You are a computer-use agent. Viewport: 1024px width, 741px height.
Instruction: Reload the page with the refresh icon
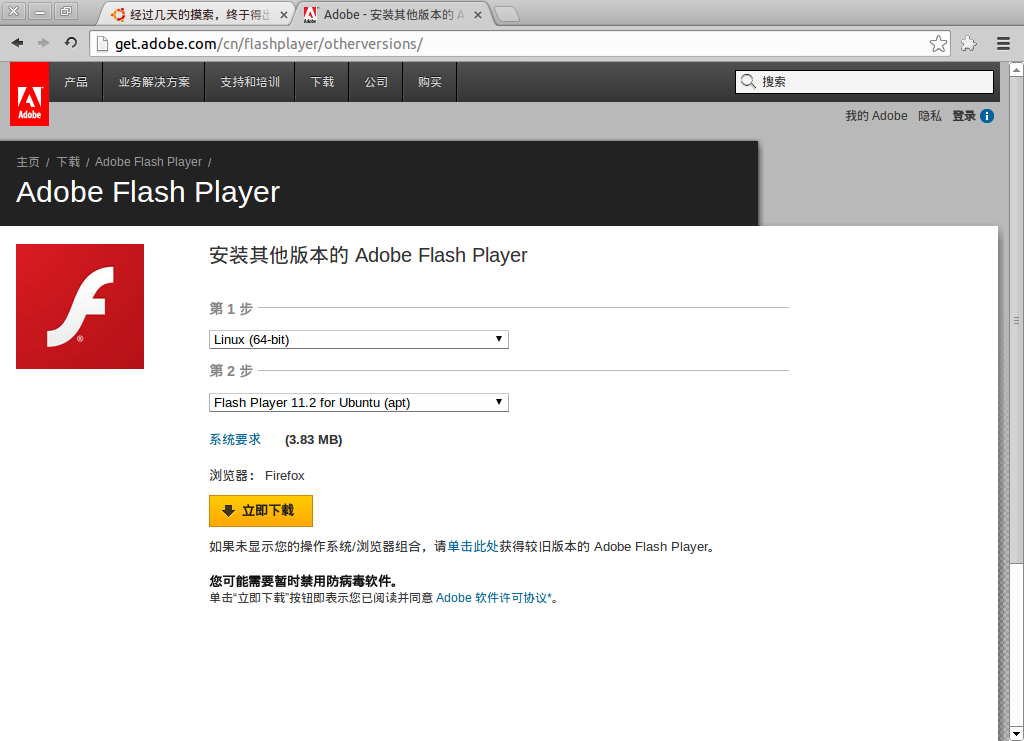click(x=71, y=43)
